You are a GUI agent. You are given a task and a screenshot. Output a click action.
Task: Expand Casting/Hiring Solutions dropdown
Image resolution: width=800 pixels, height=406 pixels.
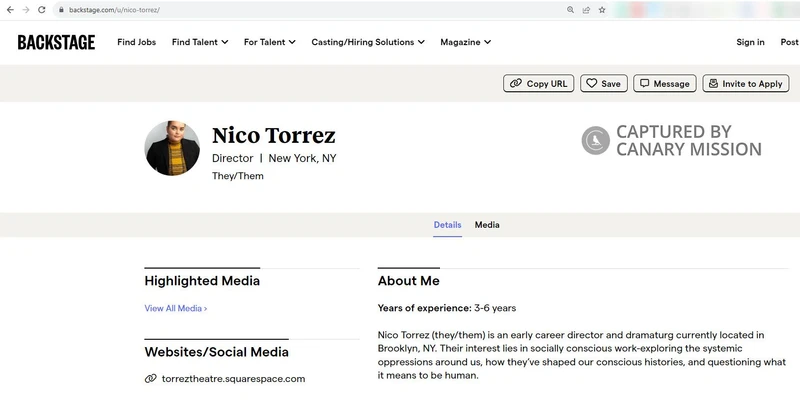(368, 42)
